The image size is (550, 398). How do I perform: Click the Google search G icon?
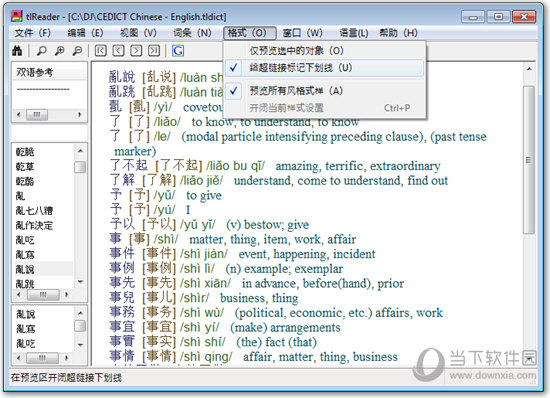click(x=178, y=51)
